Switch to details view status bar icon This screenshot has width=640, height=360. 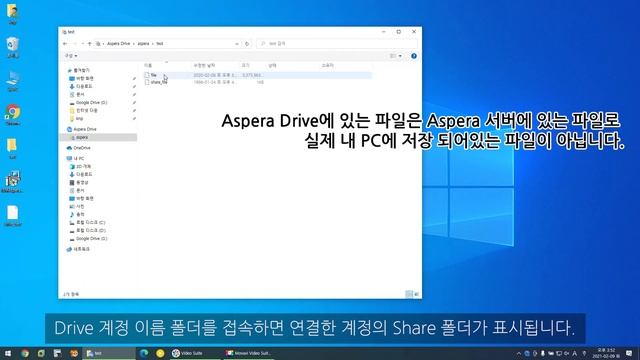click(x=409, y=294)
